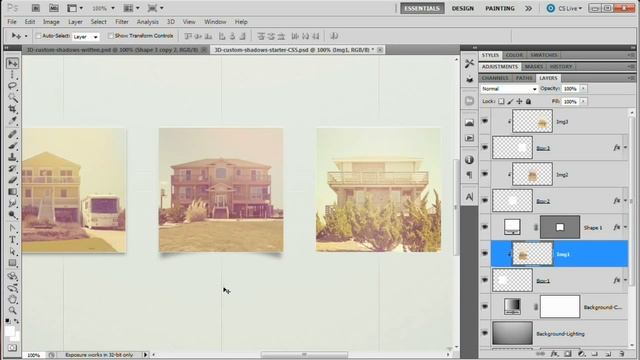
Task: Open the Character panel dock icon
Action: (469, 197)
